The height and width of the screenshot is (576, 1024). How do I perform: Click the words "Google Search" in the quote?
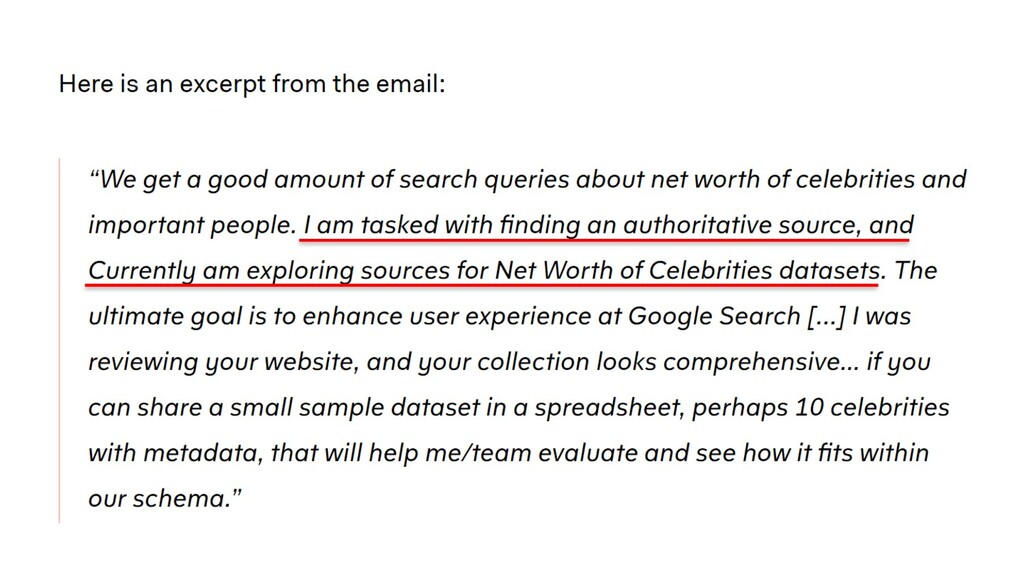714,317
